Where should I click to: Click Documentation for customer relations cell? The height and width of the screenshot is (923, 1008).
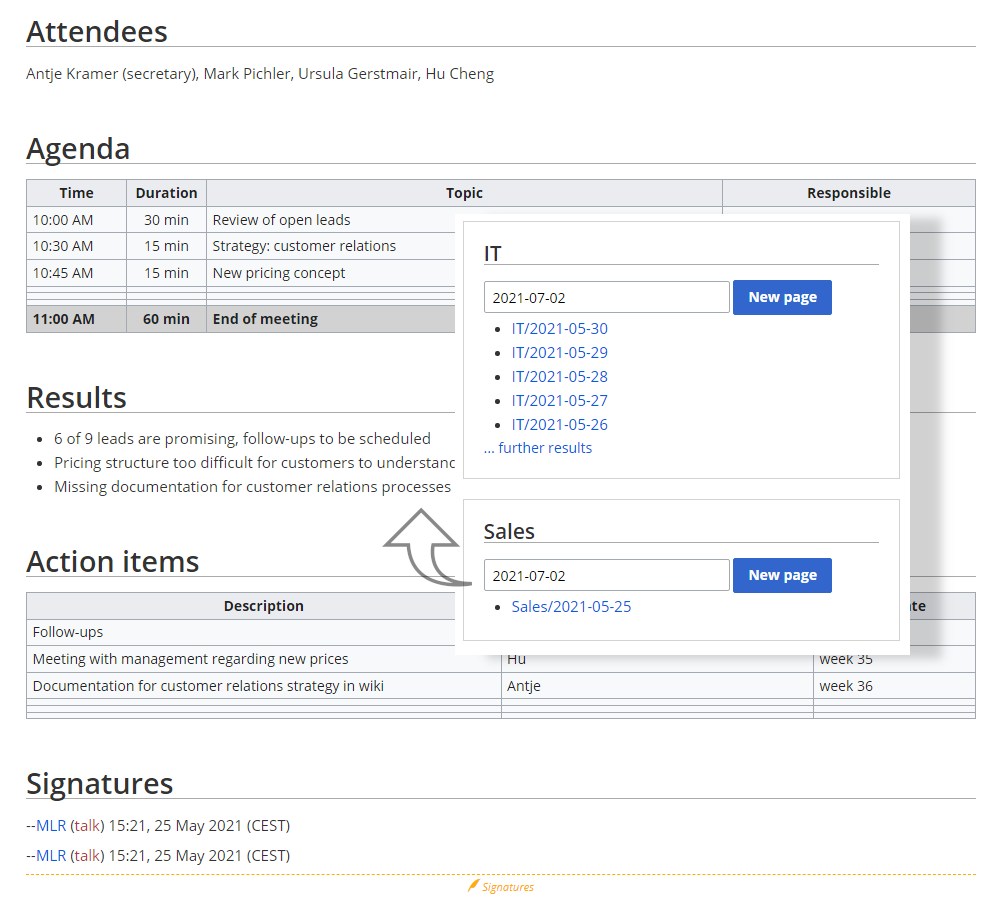264,686
